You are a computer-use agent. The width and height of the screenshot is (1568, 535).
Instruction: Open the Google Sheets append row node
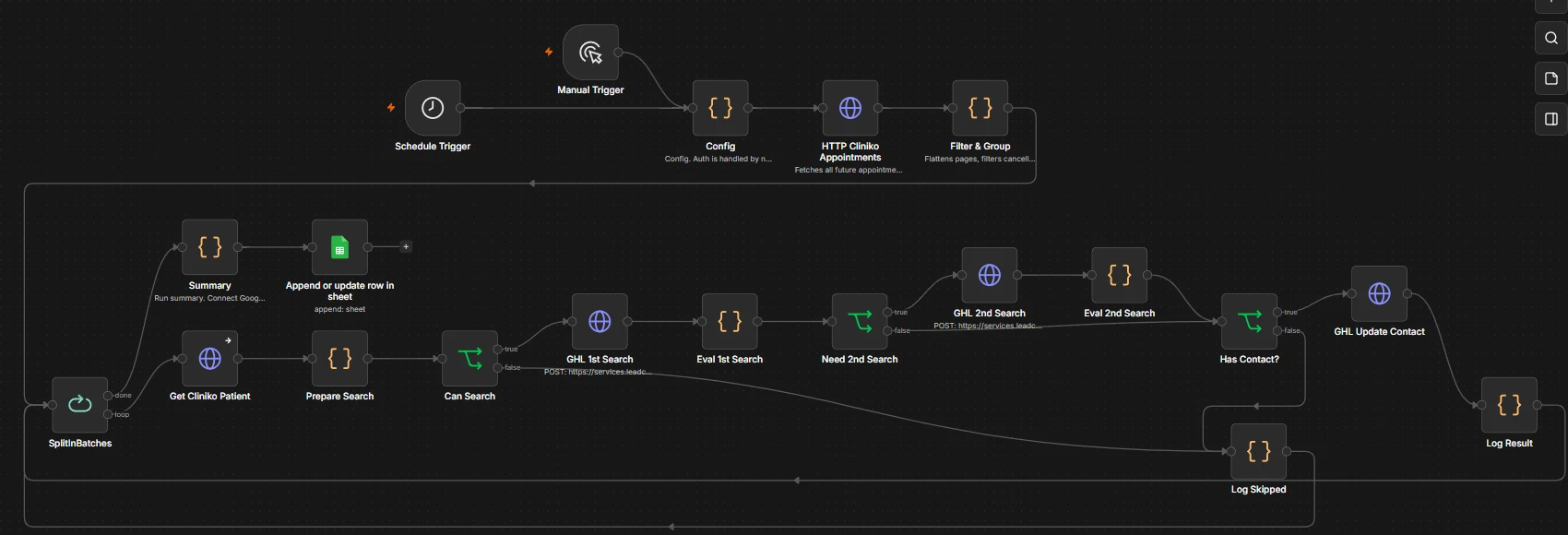tap(339, 247)
